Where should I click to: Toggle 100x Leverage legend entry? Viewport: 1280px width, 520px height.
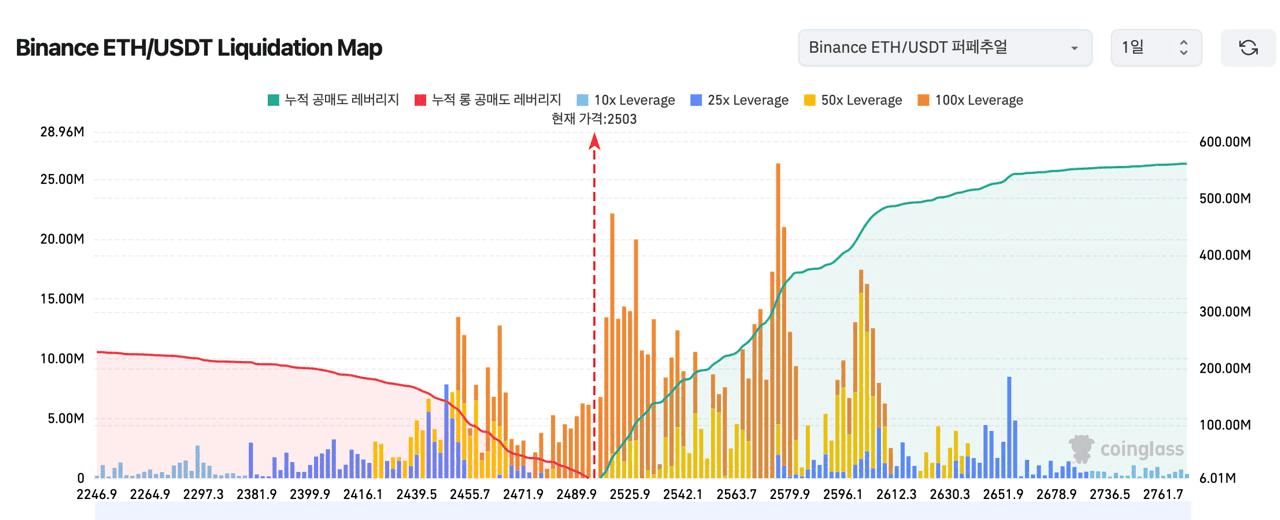970,100
